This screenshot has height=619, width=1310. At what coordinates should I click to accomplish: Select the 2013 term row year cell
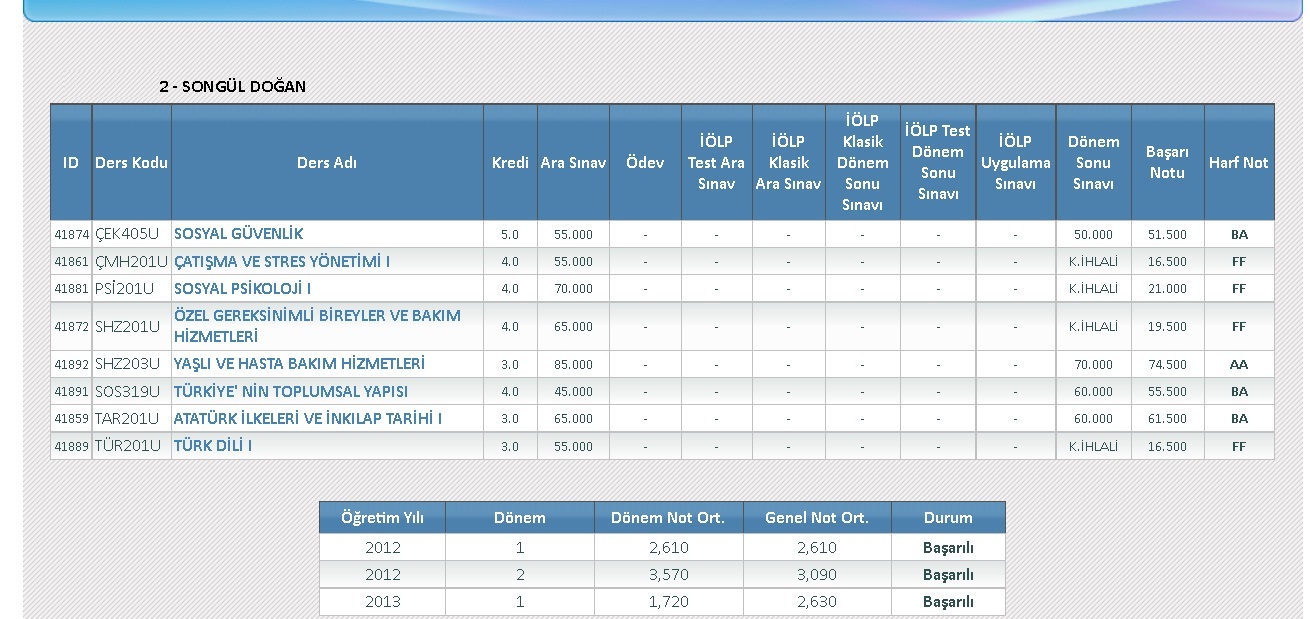(x=382, y=602)
